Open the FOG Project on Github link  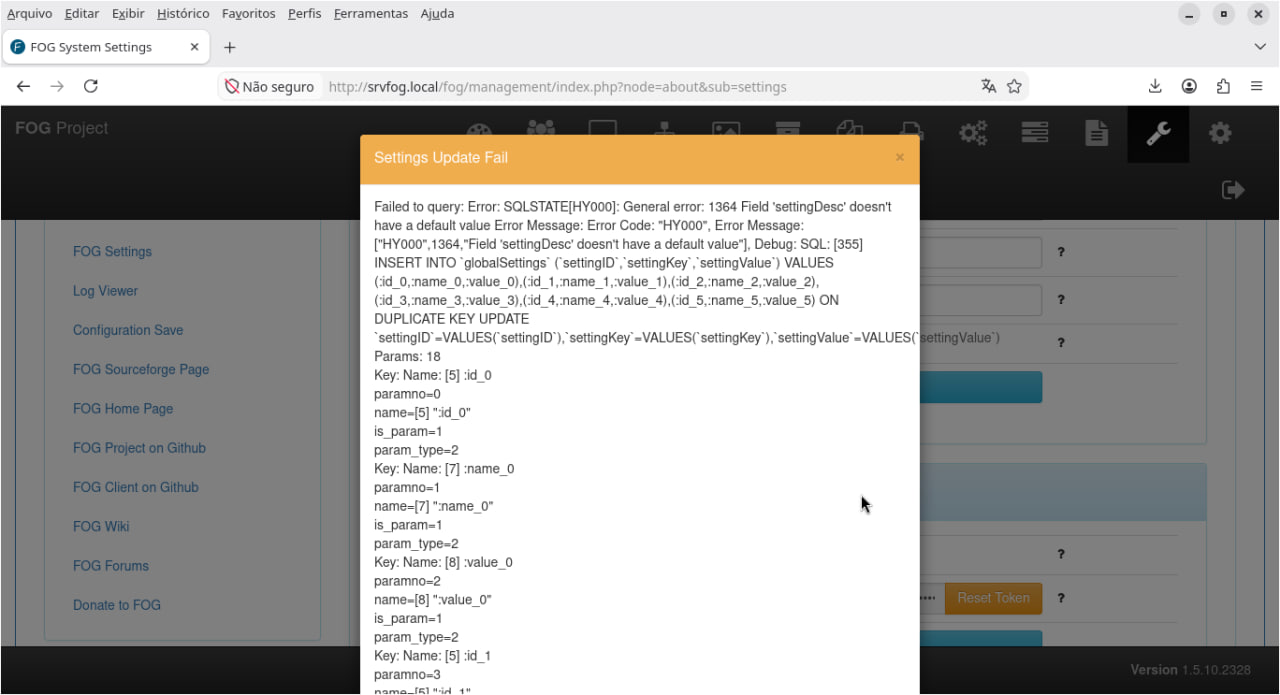139,448
